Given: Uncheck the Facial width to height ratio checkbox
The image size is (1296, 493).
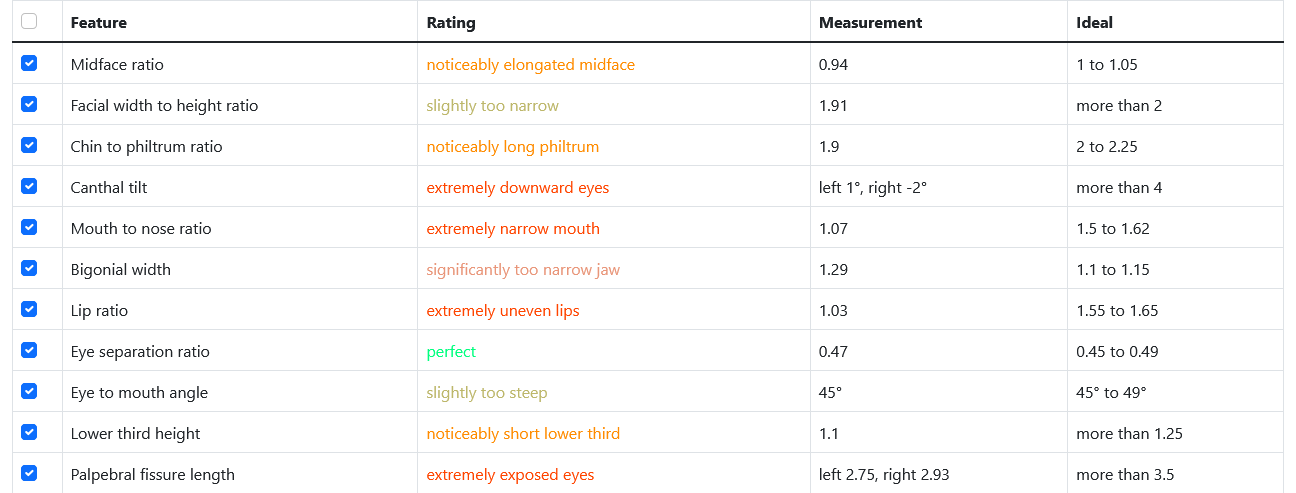Looking at the screenshot, I should point(29,104).
